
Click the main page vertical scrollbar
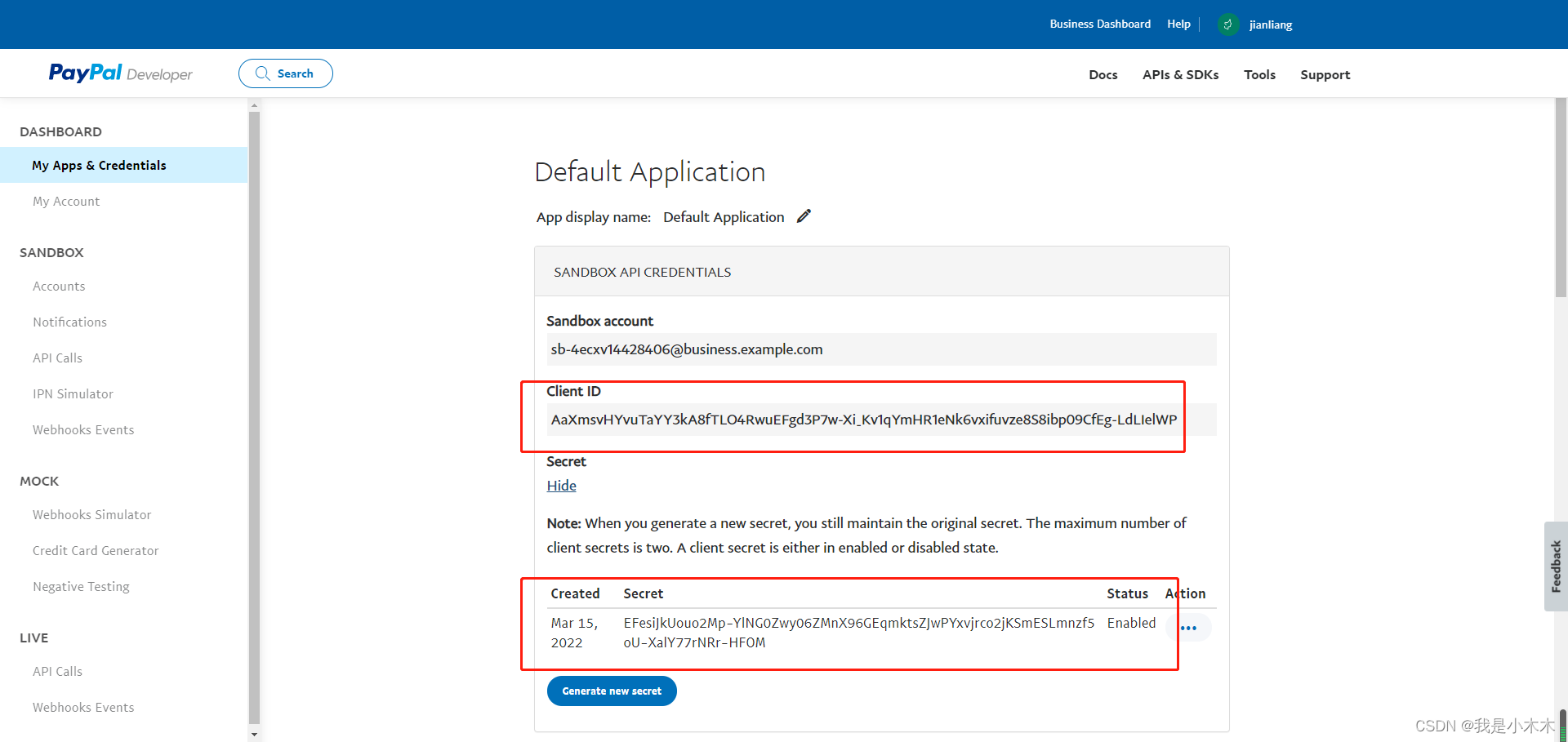click(1561, 198)
